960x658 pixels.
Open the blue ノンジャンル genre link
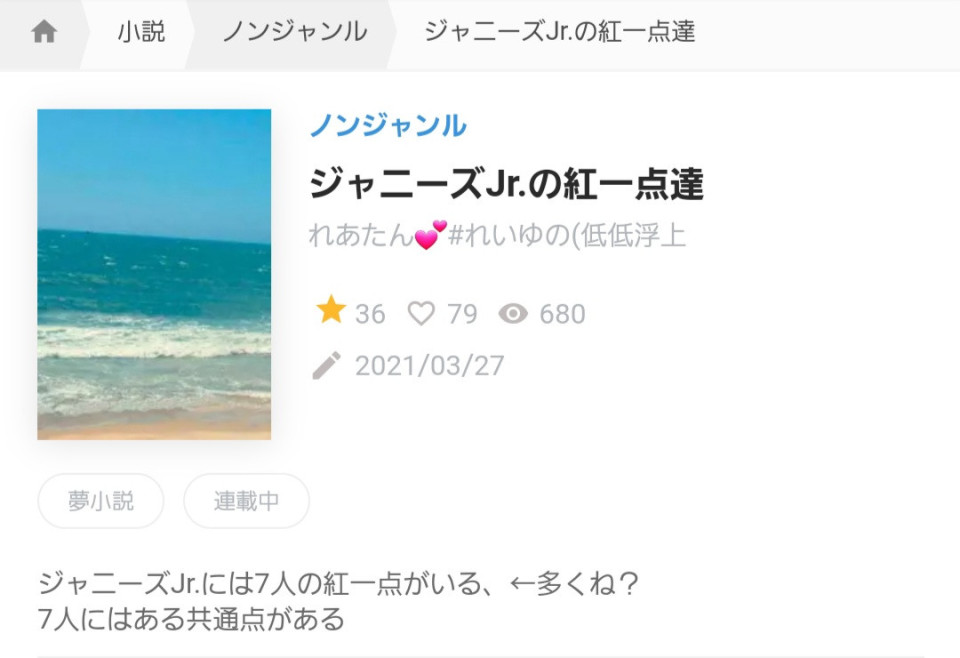(x=388, y=125)
